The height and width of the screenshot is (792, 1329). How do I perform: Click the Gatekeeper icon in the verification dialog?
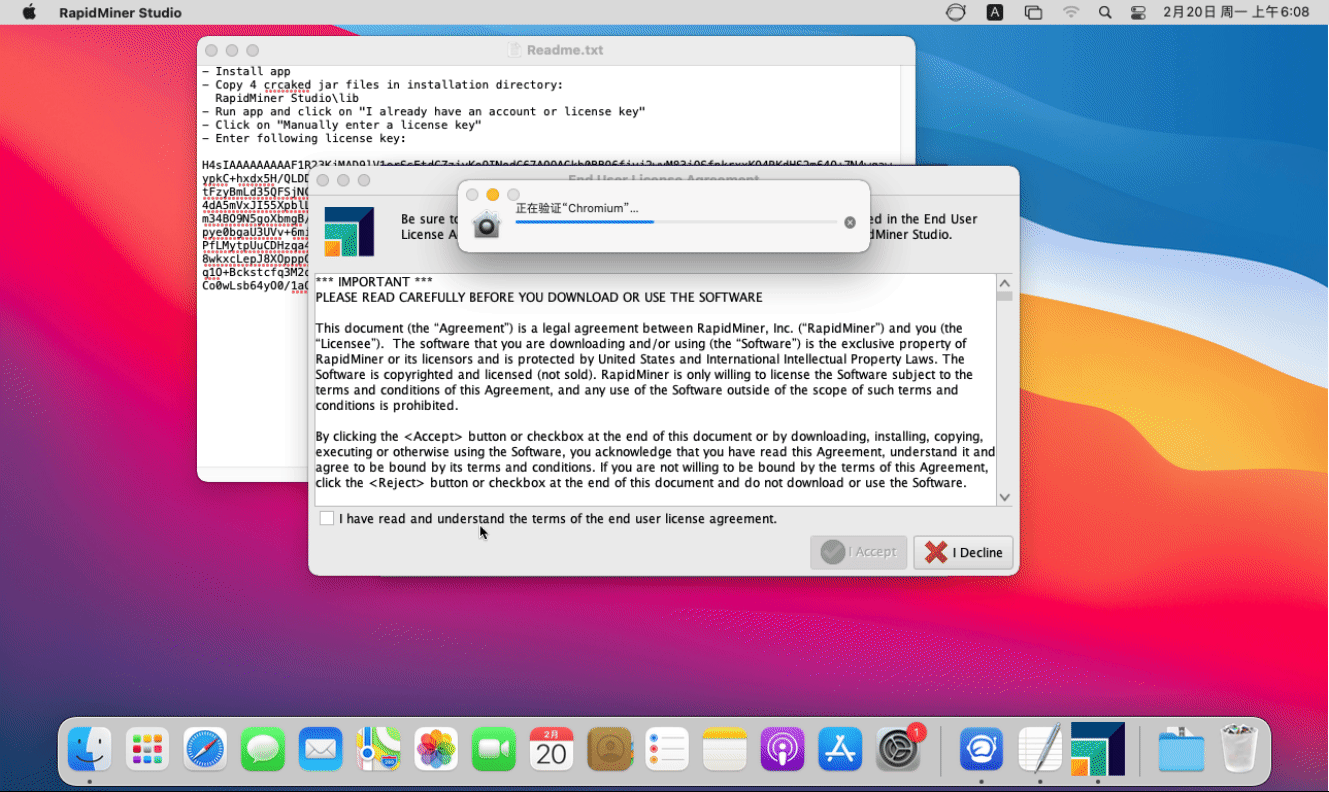pos(487,225)
